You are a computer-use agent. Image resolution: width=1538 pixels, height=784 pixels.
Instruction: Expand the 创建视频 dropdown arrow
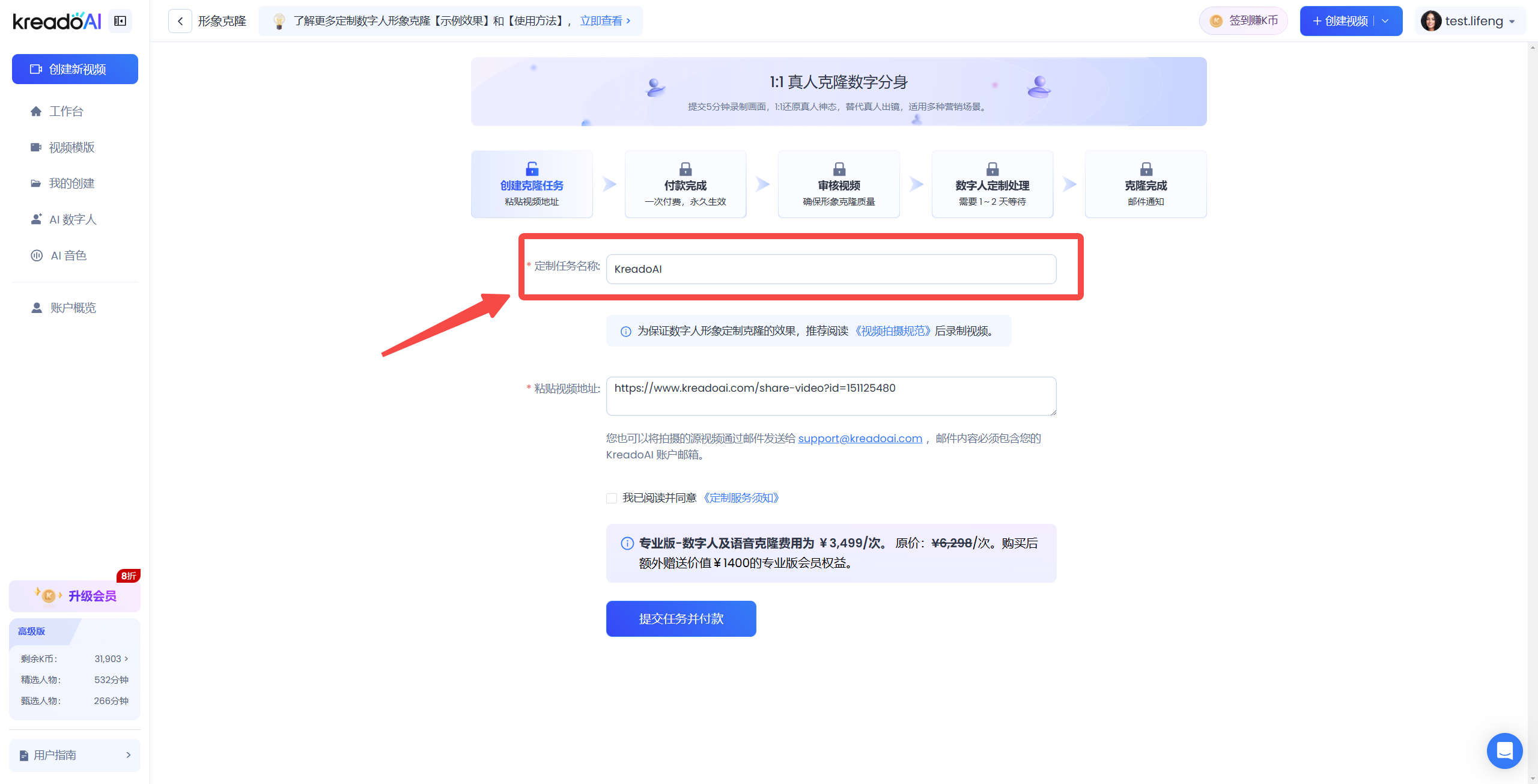[x=1385, y=21]
